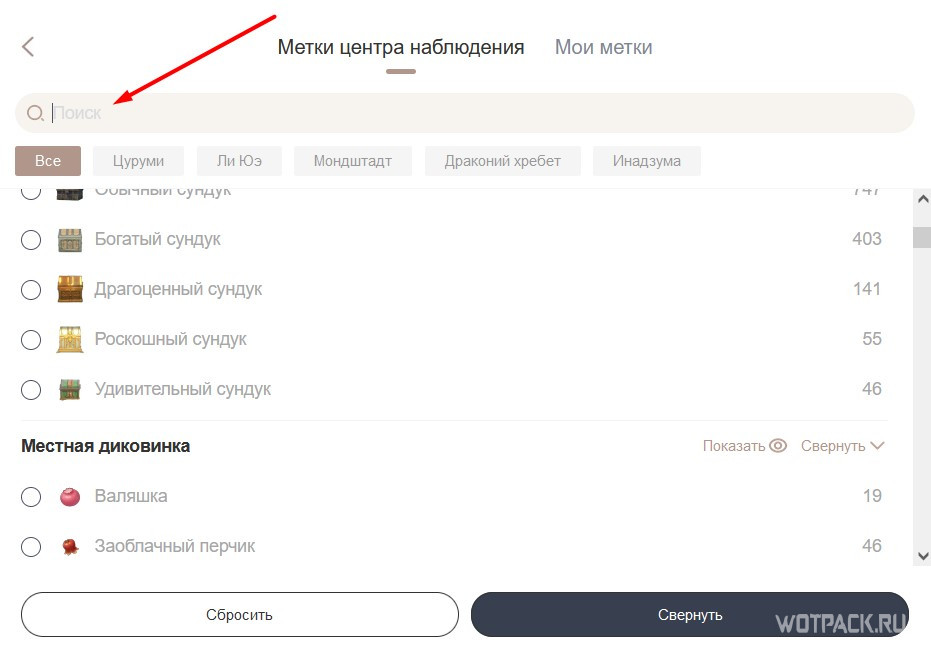
Task: Click the back arrow icon
Action: point(28,46)
